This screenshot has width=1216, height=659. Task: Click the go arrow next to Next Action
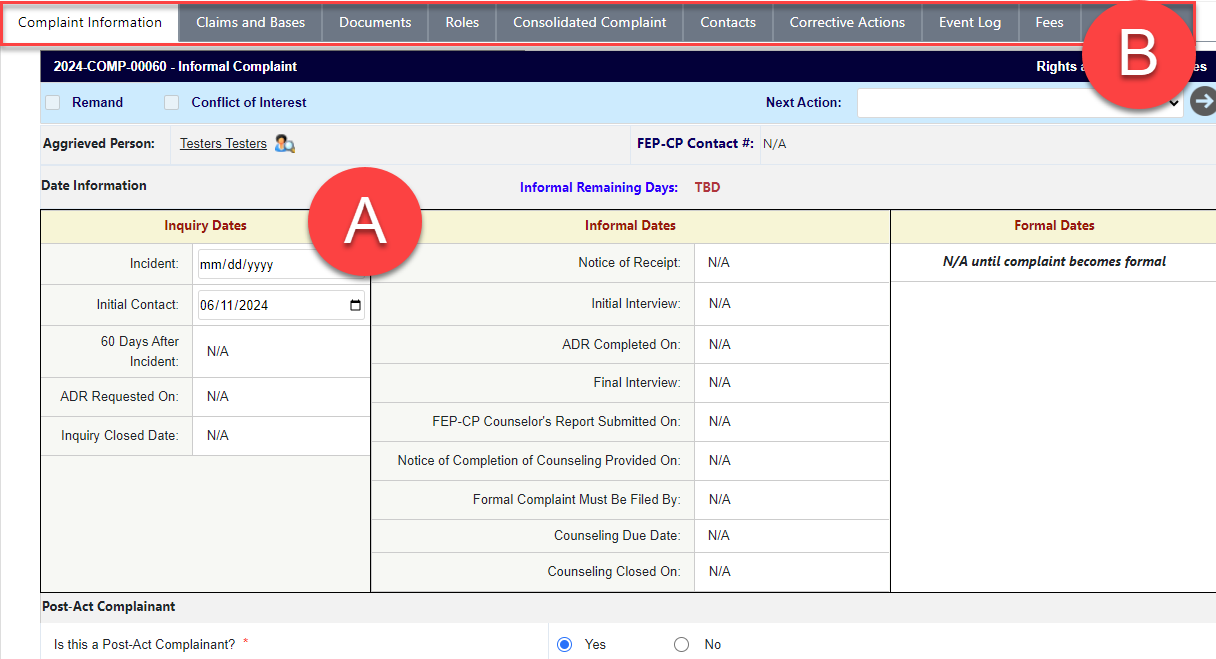(x=1203, y=101)
